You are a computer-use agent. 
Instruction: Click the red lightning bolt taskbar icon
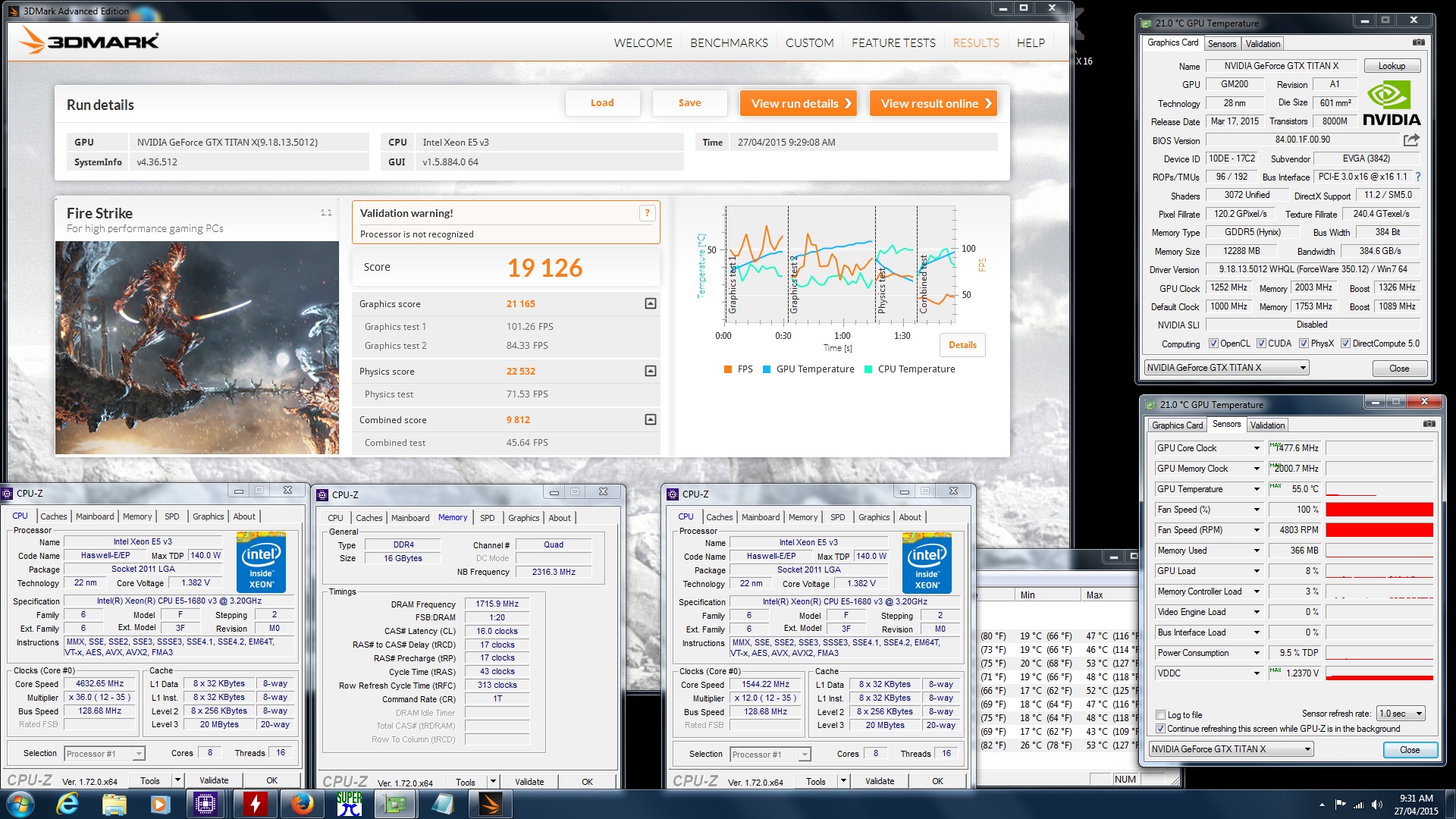[255, 804]
